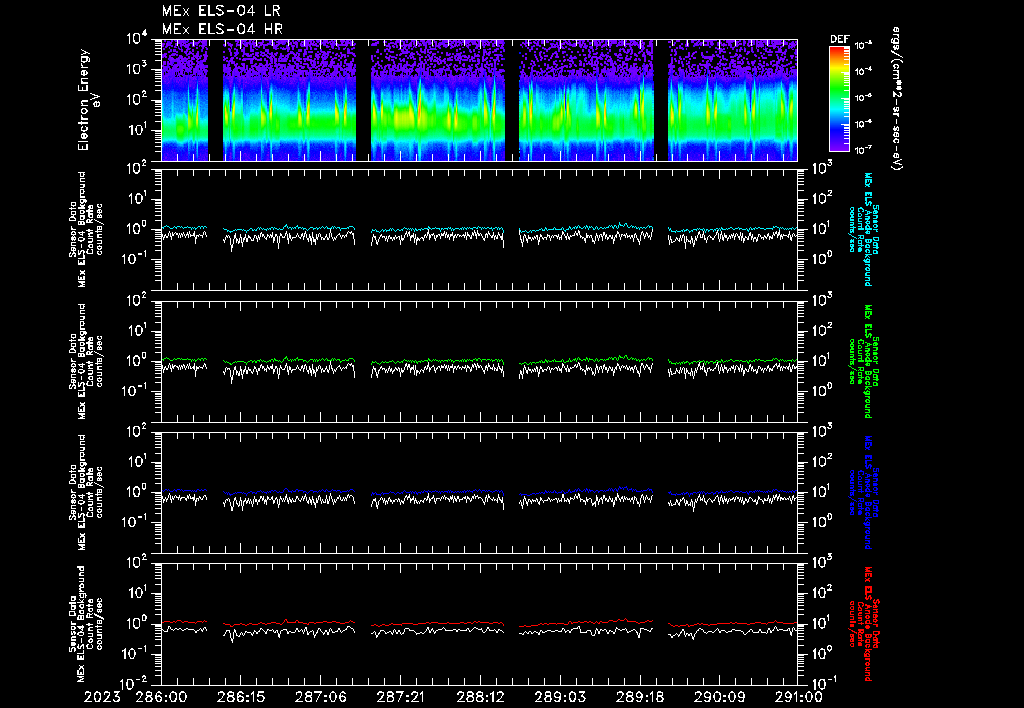Click the blue background count rate trace
The height and width of the screenshot is (708, 1024).
(x=479, y=491)
